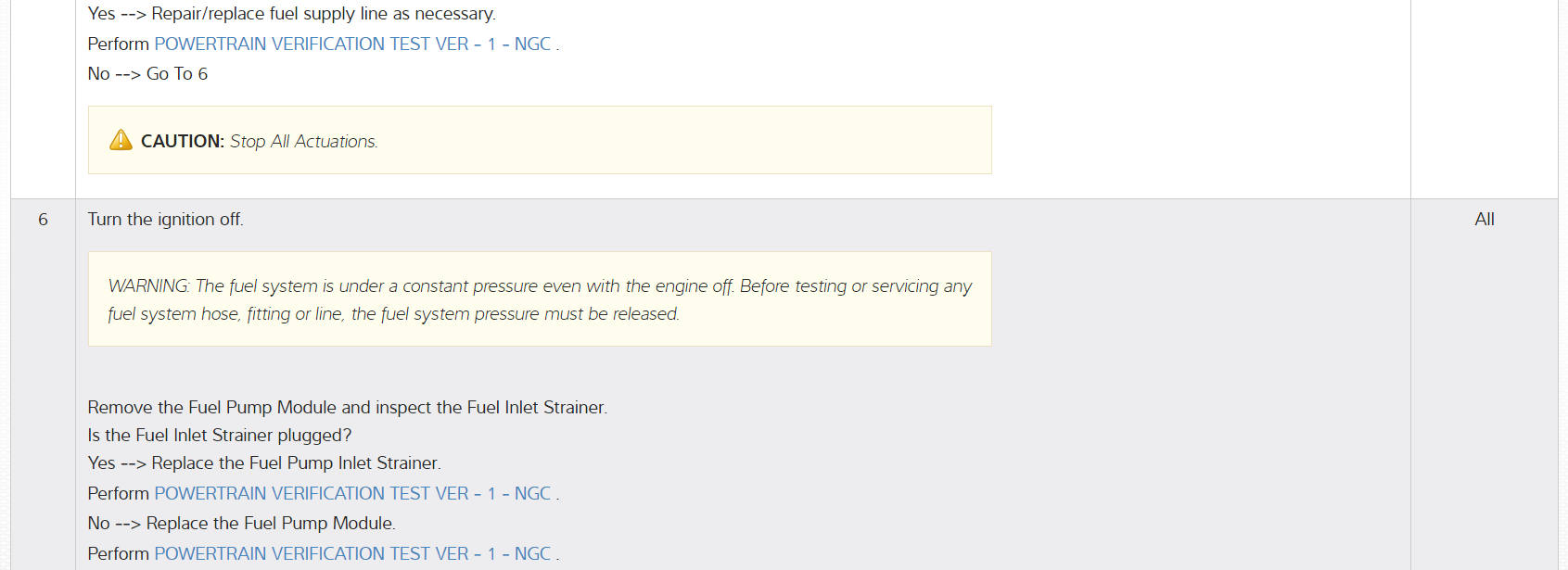This screenshot has height=570, width=1568.
Task: Click the 'Is the Fuel Inlet Strainer plugged?' question
Action: coord(220,436)
